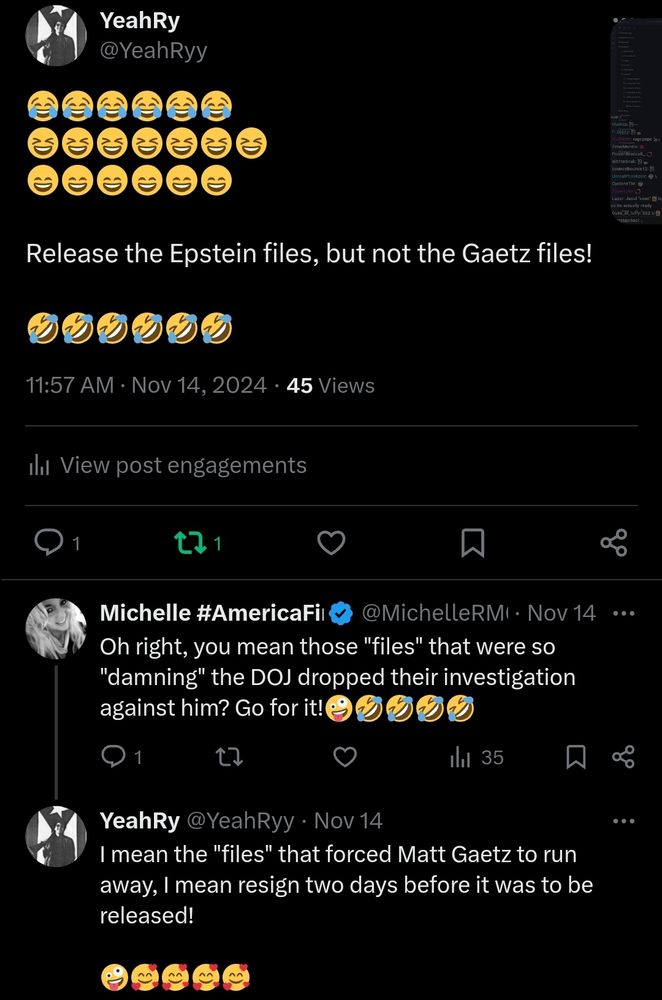The image size is (662, 1000).
Task: Like Michelle's reply
Action: pos(344,757)
